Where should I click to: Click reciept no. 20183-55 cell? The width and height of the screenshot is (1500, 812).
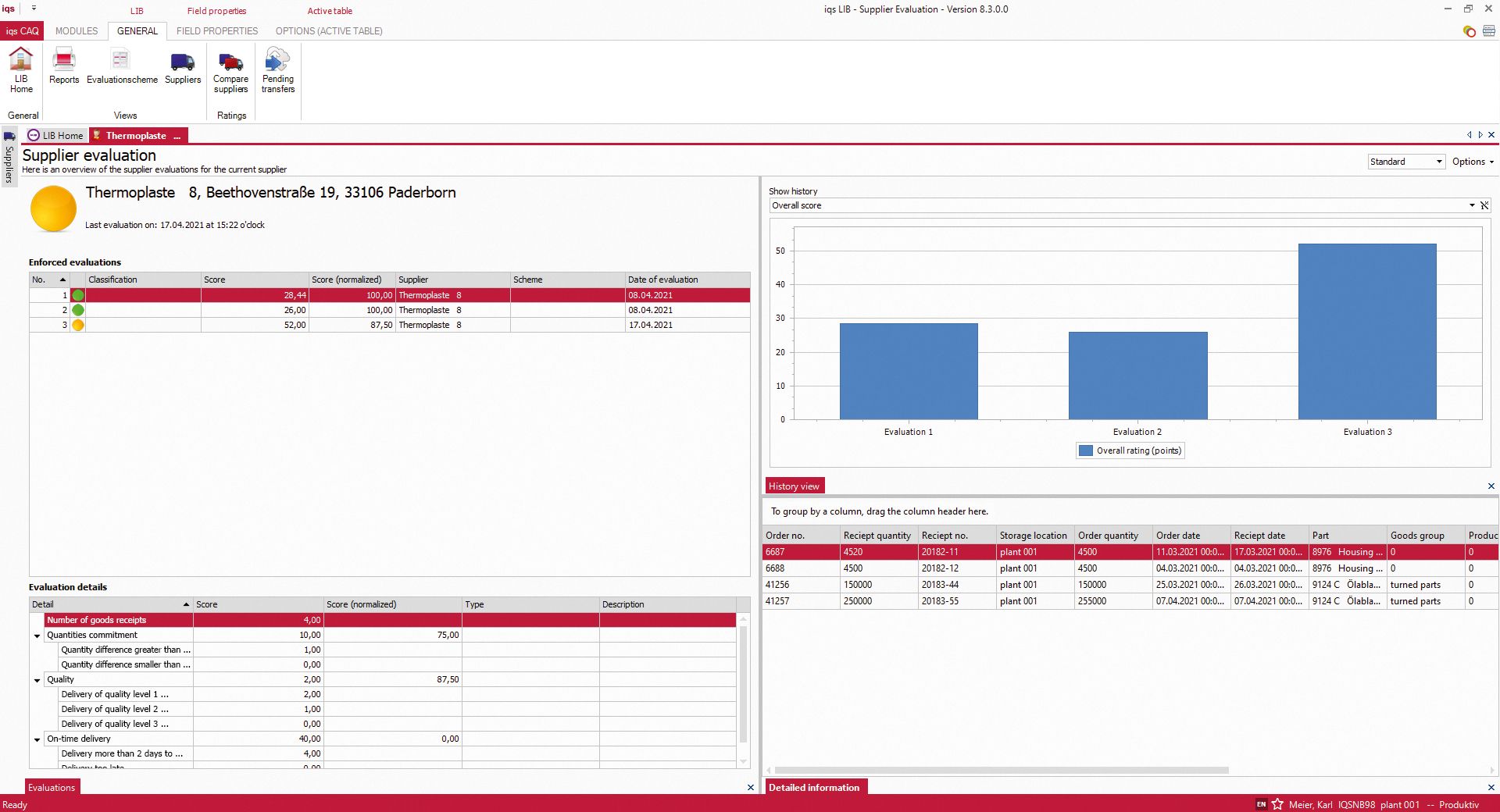point(957,601)
